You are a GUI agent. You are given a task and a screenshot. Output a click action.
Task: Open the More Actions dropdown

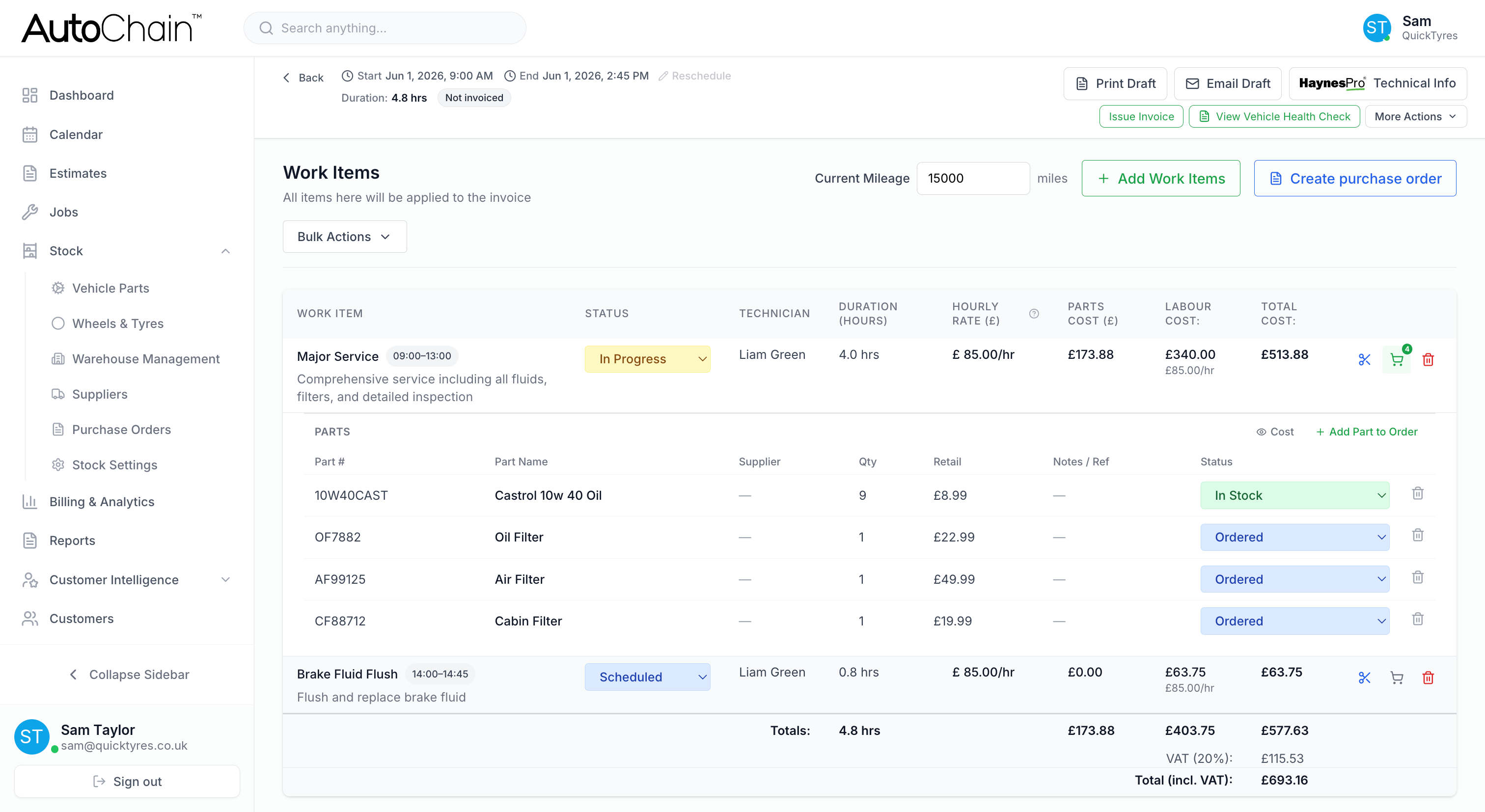(x=1416, y=116)
